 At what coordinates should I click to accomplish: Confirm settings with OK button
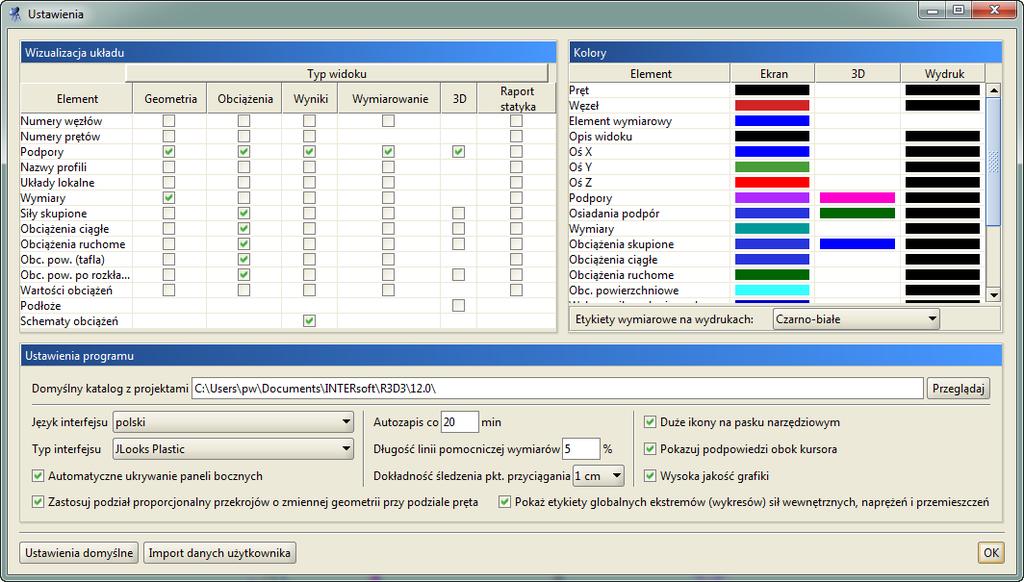pyautogui.click(x=991, y=553)
